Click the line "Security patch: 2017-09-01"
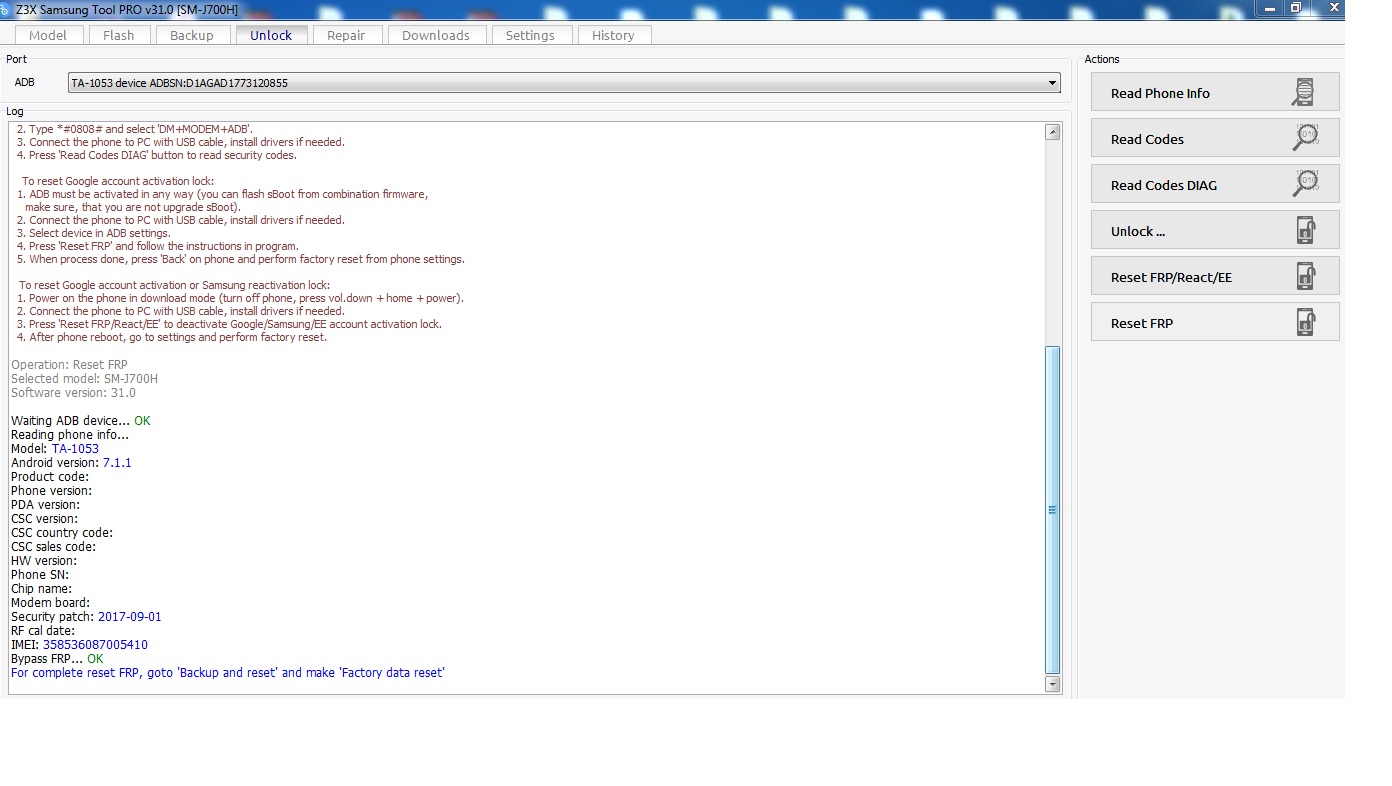 pos(86,617)
